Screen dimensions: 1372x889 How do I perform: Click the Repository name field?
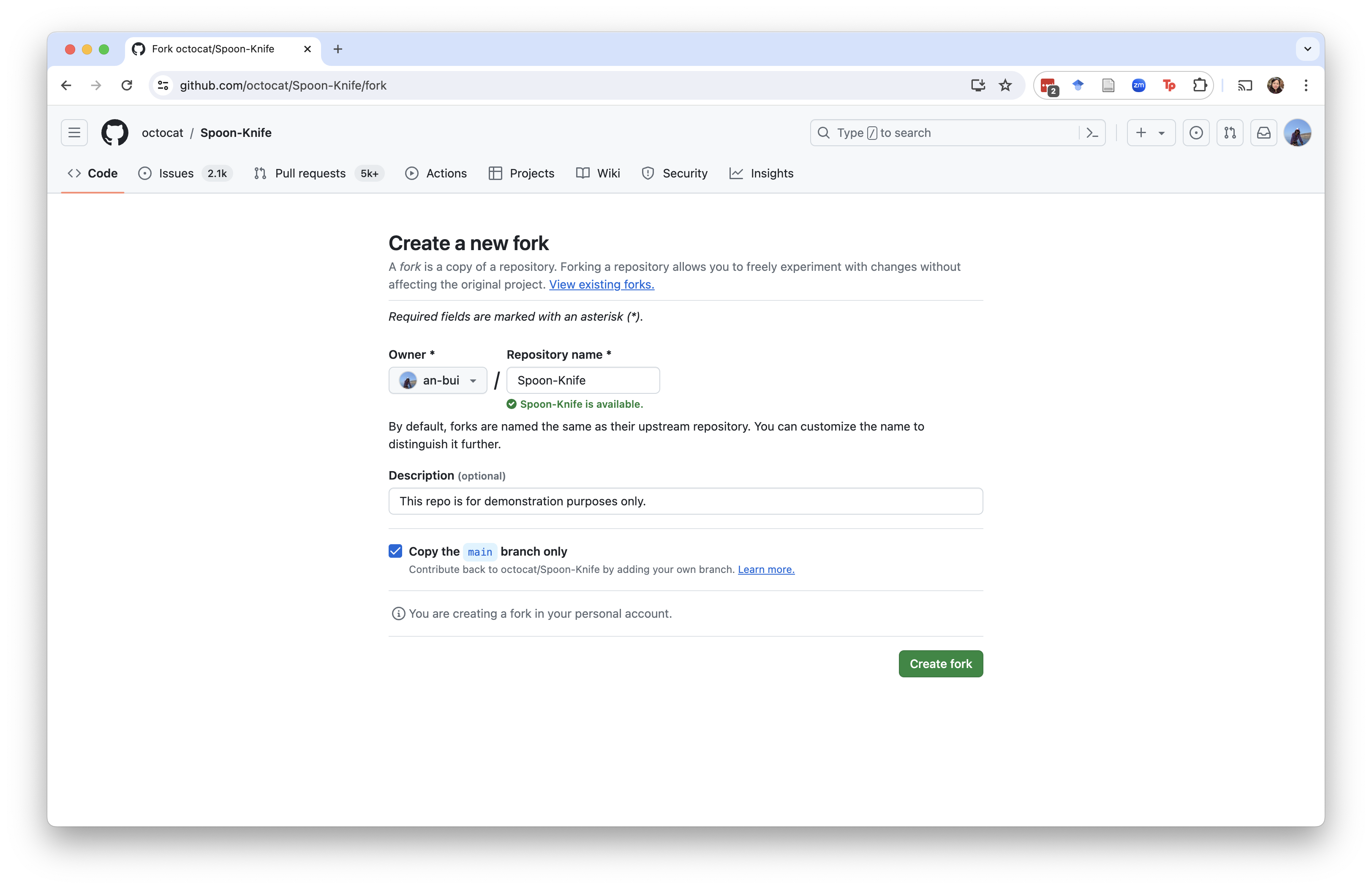pos(583,381)
